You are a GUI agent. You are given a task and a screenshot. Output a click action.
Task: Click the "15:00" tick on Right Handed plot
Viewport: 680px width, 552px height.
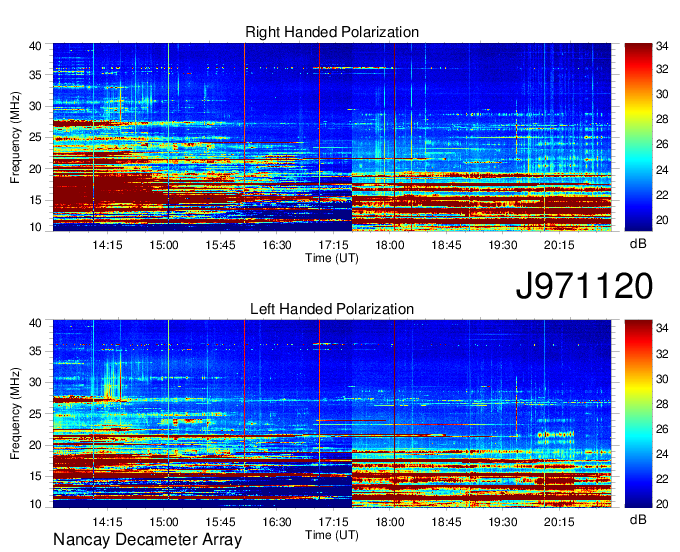coord(164,245)
